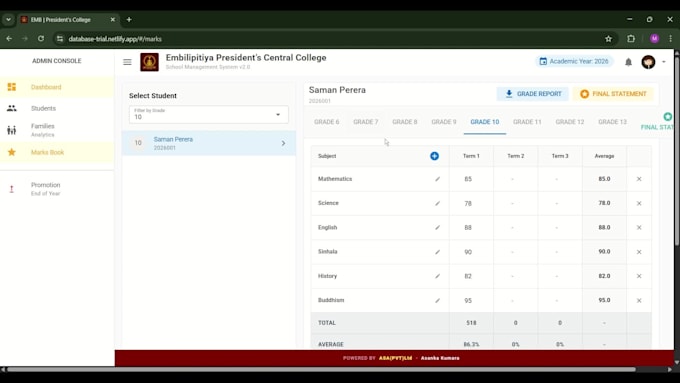This screenshot has width=680, height=383.
Task: Bookmark this page with star icon
Action: coord(608,39)
